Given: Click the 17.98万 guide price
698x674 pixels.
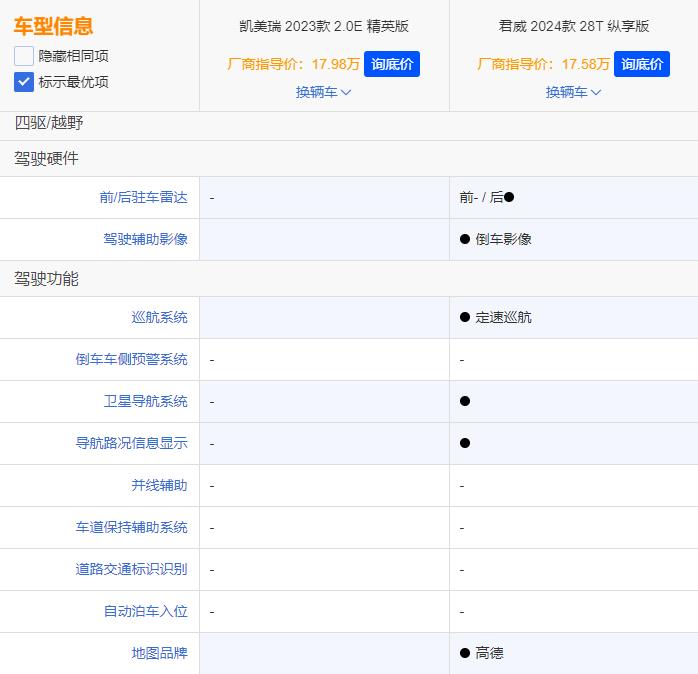Looking at the screenshot, I should [335, 64].
